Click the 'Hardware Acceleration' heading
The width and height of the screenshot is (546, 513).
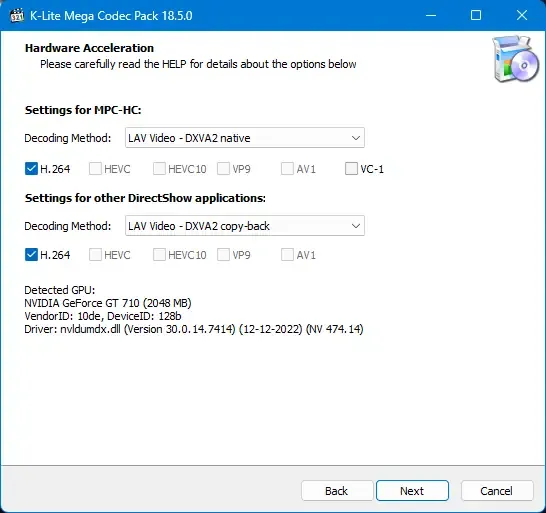pos(89,48)
